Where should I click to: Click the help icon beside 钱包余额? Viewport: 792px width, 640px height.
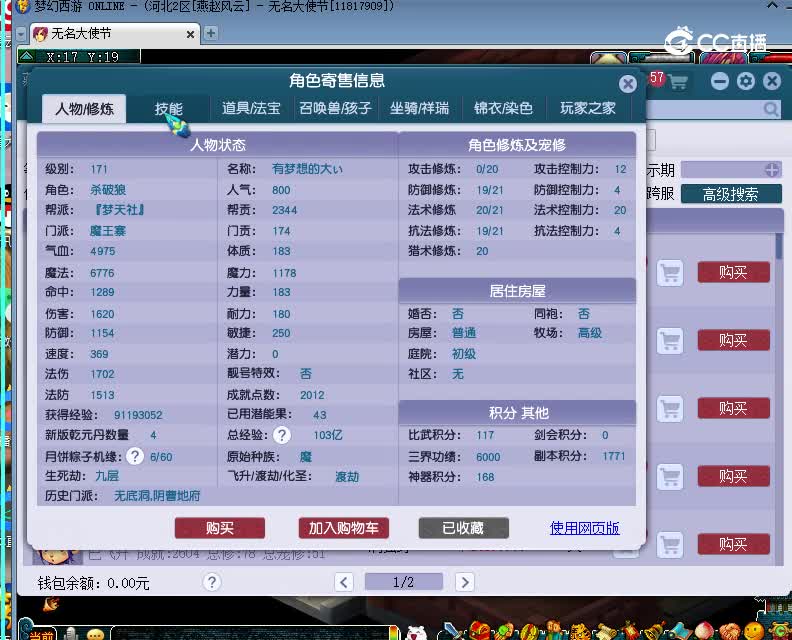212,582
